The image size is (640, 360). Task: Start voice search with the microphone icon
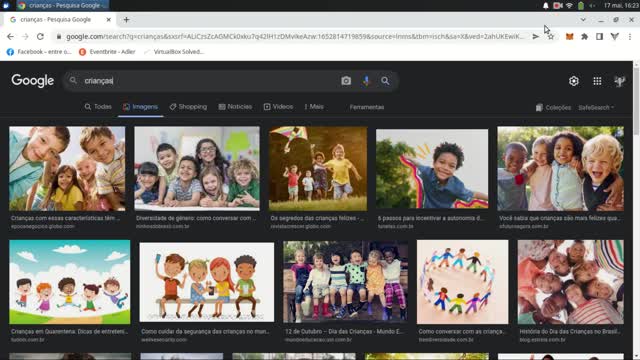coord(366,81)
